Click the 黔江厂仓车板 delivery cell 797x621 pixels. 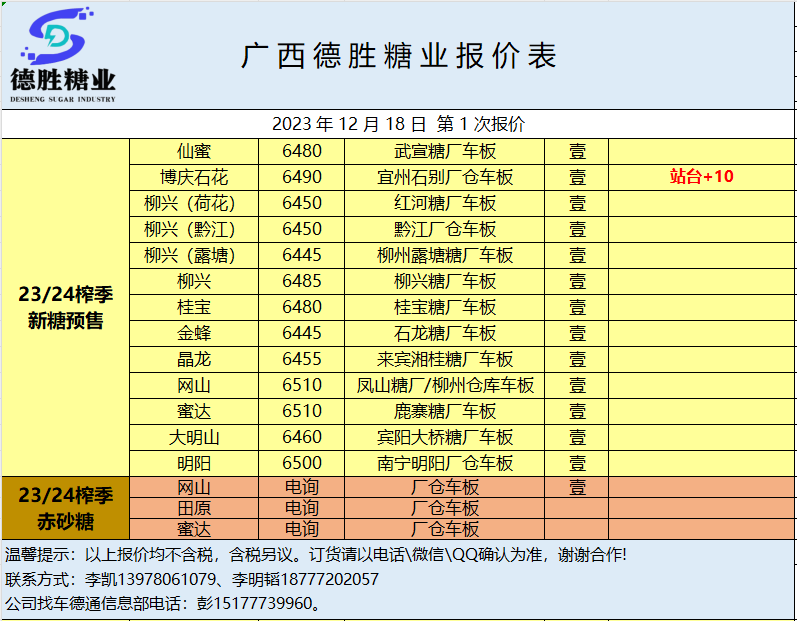(x=444, y=230)
